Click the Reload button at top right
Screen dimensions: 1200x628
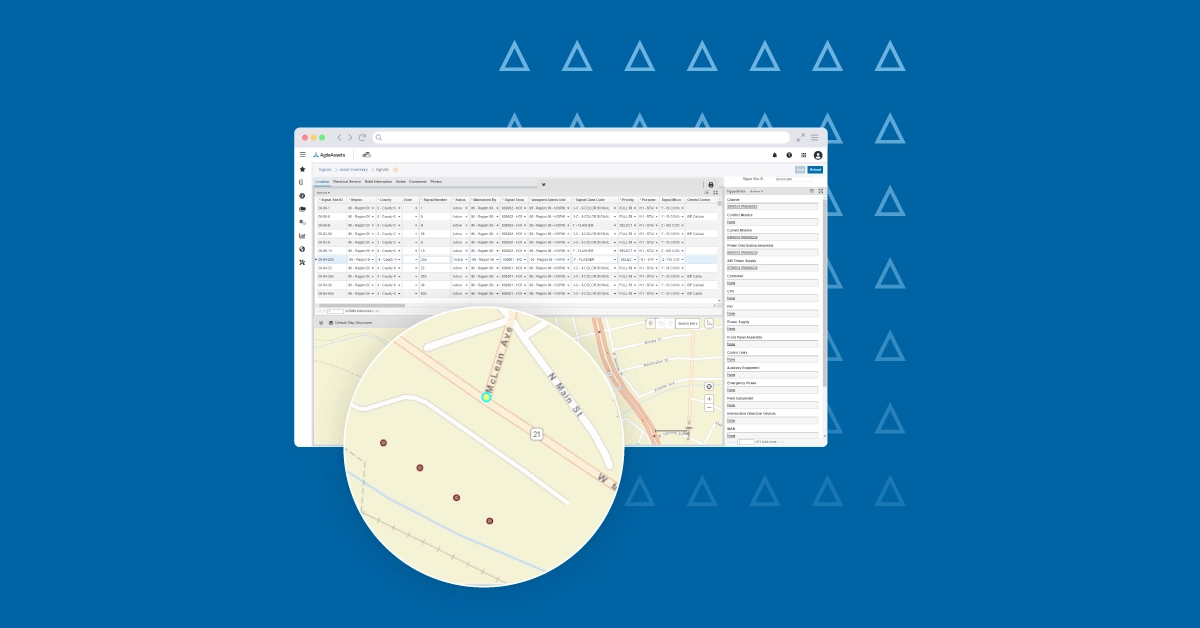813,170
